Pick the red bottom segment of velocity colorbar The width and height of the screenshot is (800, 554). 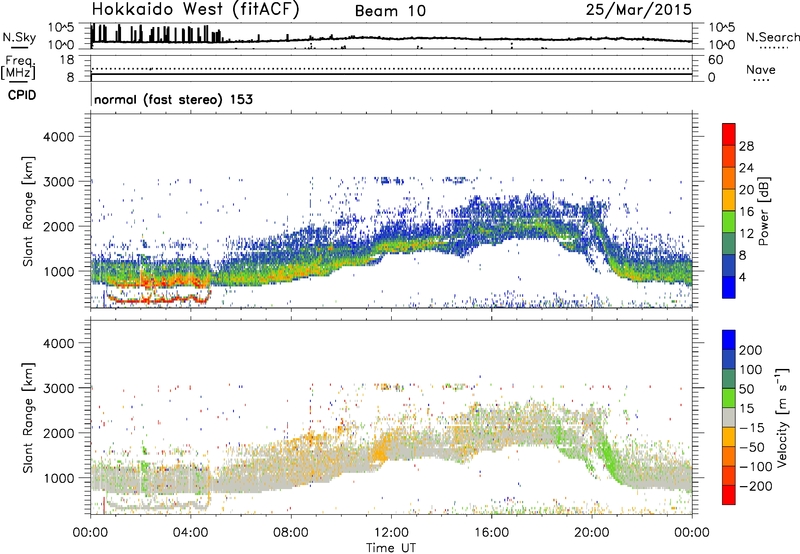729,495
